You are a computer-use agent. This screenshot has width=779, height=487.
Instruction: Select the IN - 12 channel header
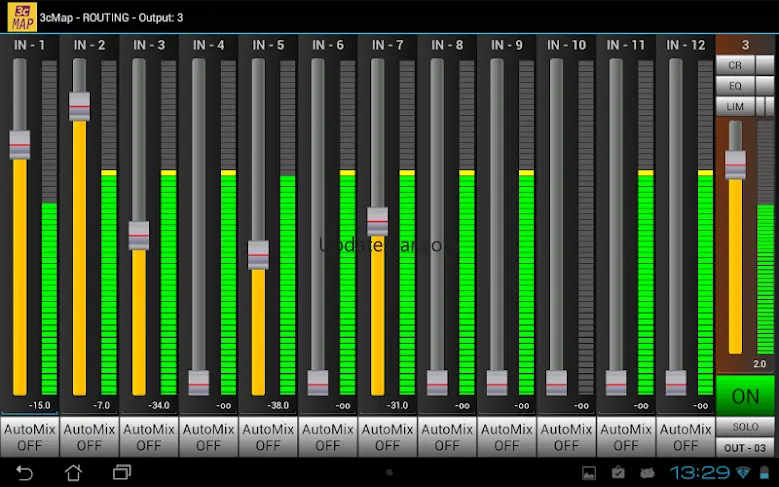(x=685, y=45)
